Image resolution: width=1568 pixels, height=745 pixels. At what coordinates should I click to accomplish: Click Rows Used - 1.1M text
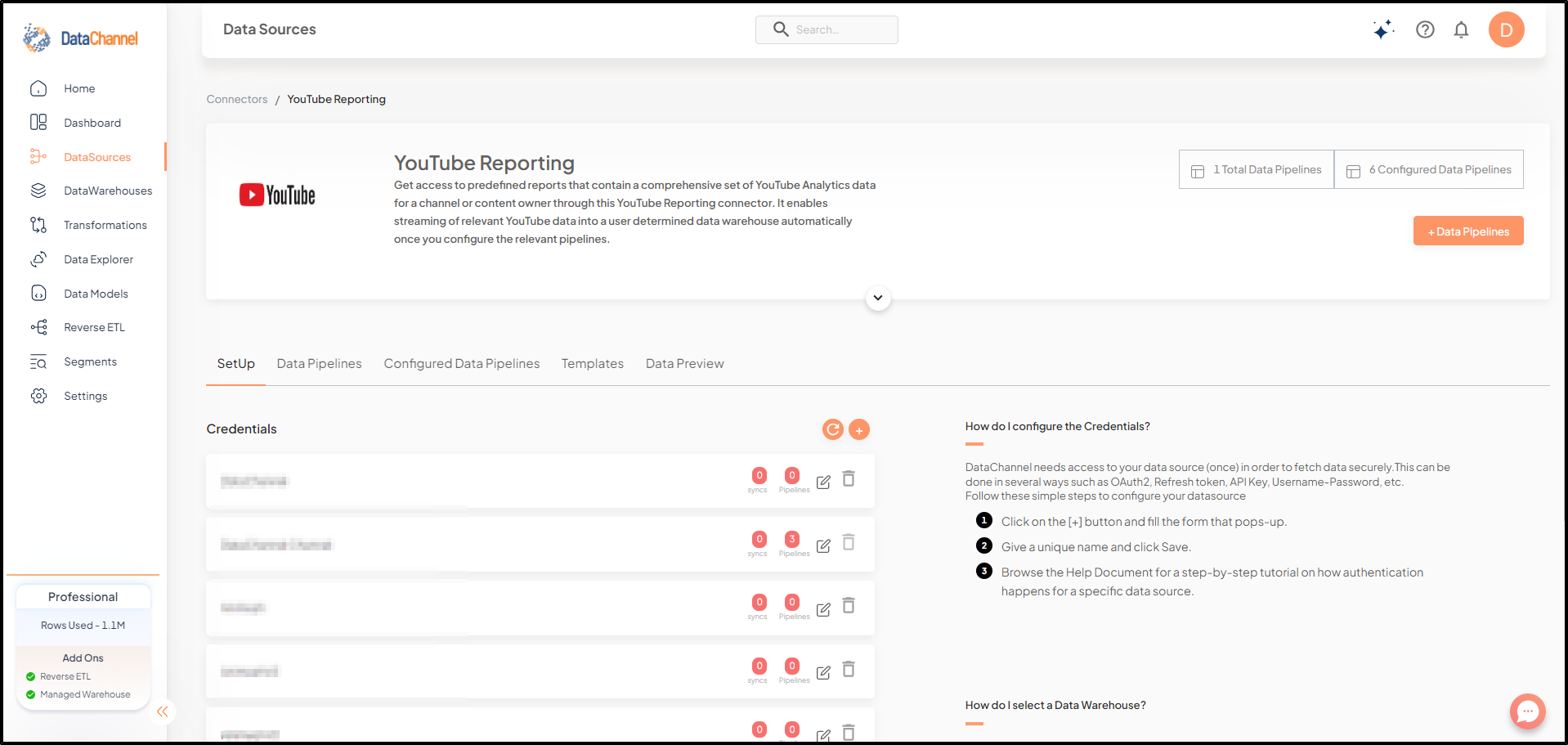coord(83,625)
